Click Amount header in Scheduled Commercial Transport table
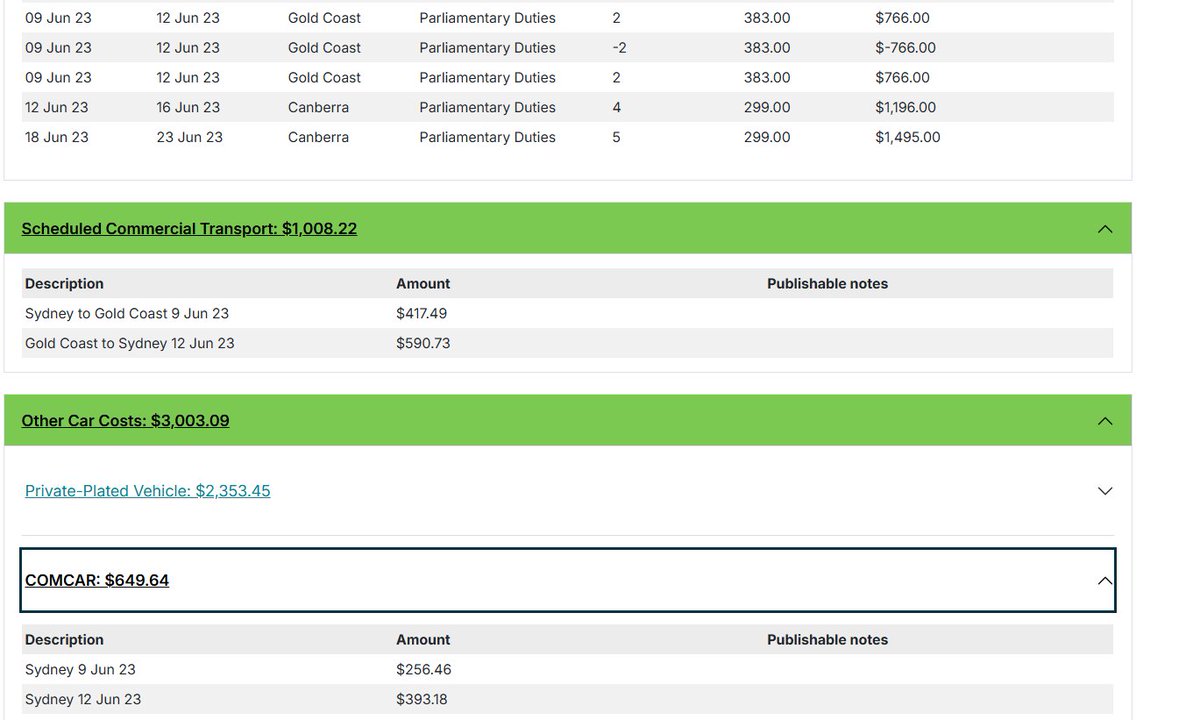Screen dimensions: 1200x720 point(423,283)
